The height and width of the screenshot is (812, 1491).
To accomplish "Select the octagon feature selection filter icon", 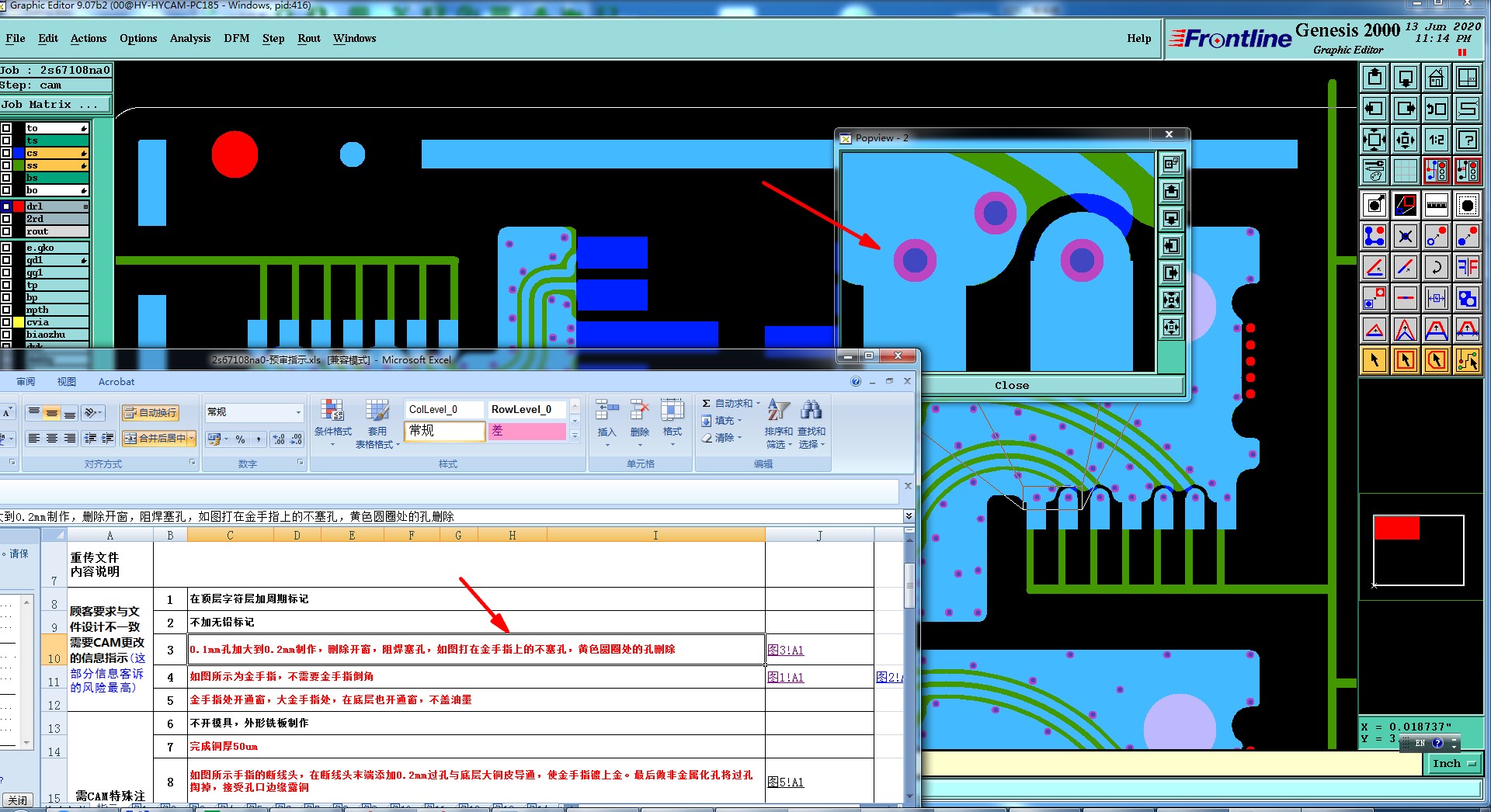I will click(1468, 206).
